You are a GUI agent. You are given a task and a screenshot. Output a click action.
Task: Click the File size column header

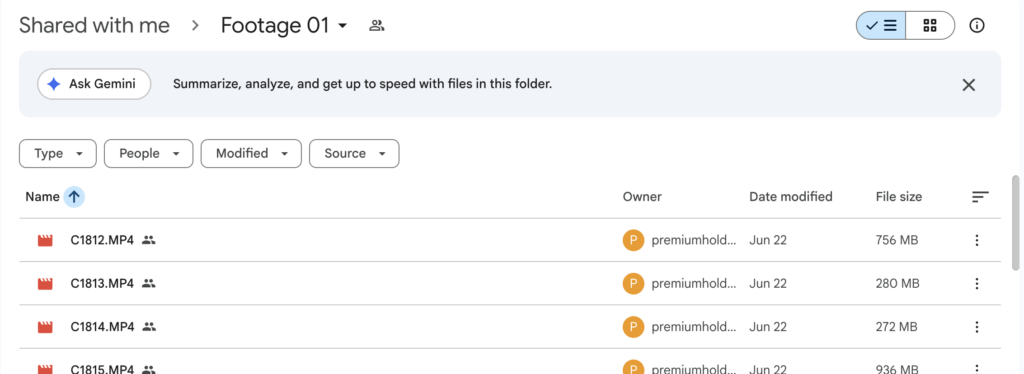[899, 196]
